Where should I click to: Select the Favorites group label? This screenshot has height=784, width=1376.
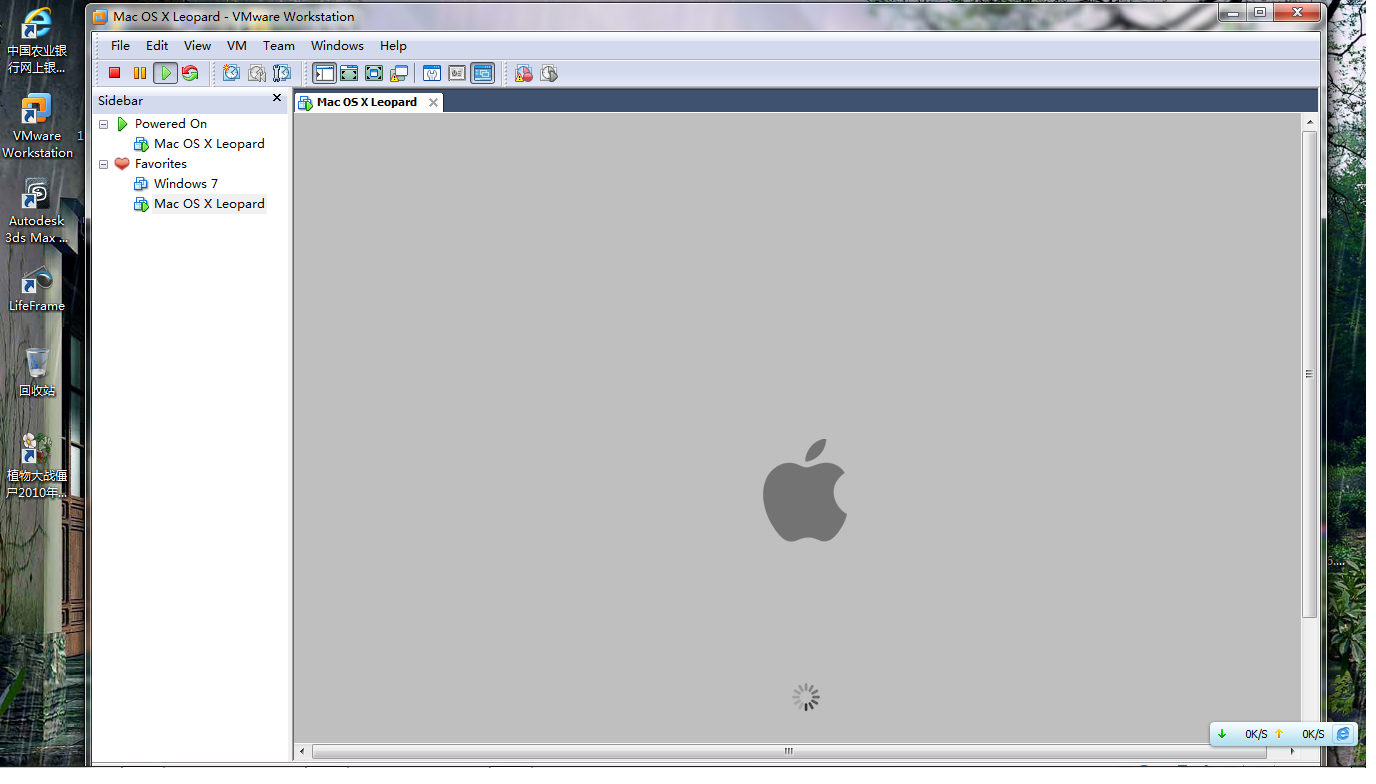[x=161, y=164]
